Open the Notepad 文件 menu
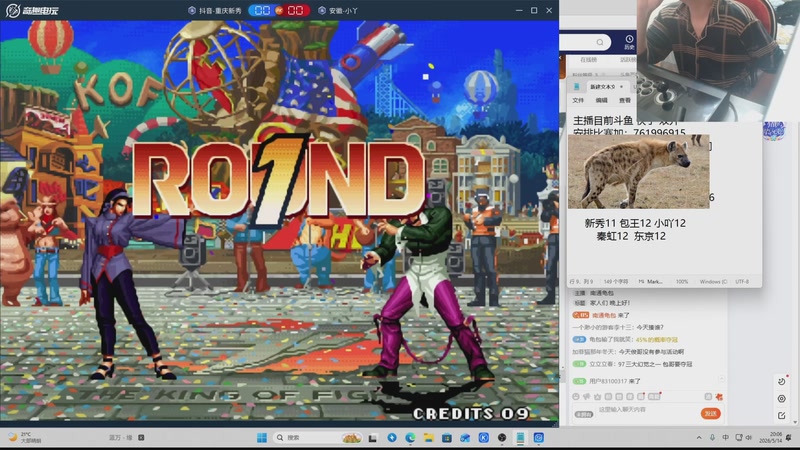800x450 pixels. pyautogui.click(x=578, y=101)
